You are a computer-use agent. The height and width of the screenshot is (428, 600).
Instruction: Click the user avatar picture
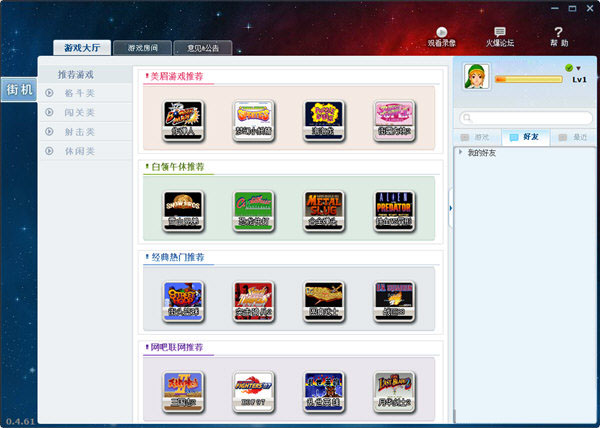coord(476,76)
